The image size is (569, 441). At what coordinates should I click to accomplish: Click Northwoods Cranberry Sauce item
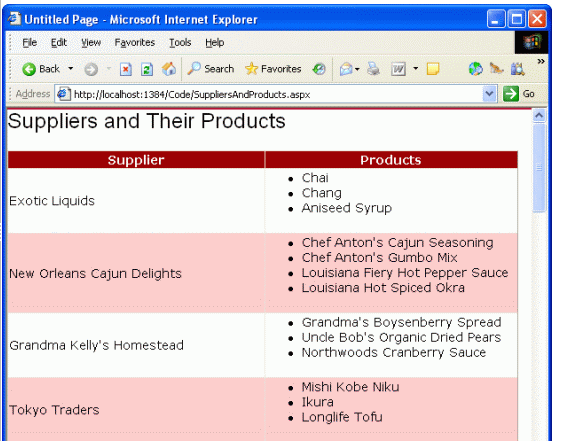coord(394,352)
